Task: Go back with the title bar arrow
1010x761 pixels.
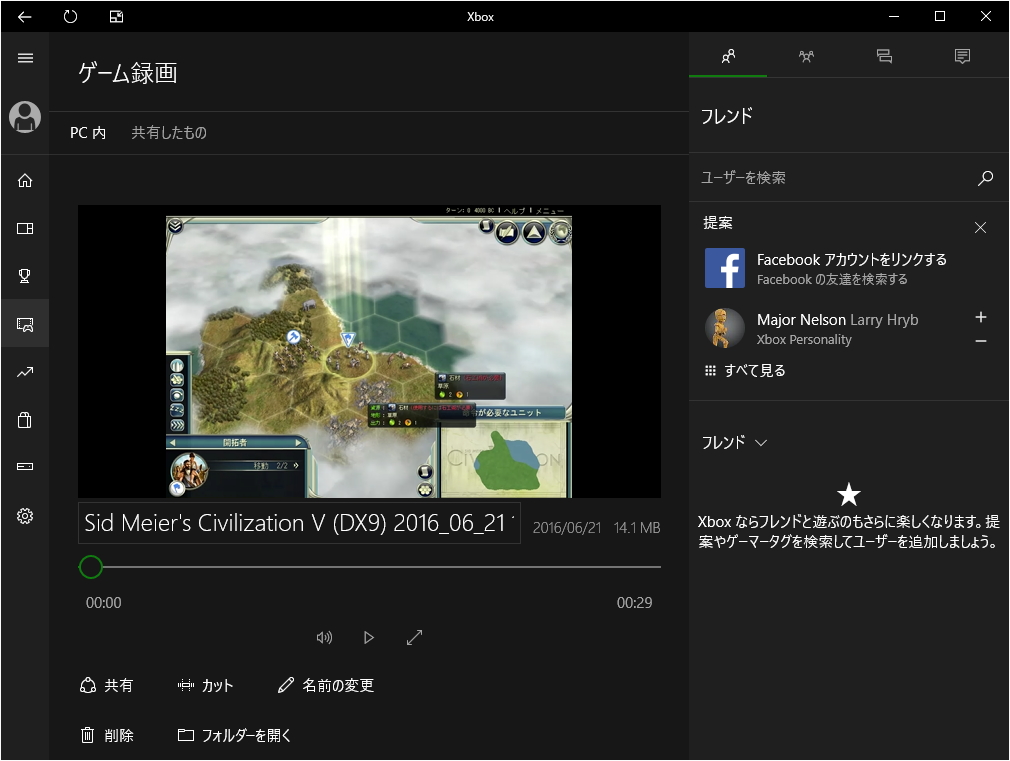Action: [x=24, y=17]
